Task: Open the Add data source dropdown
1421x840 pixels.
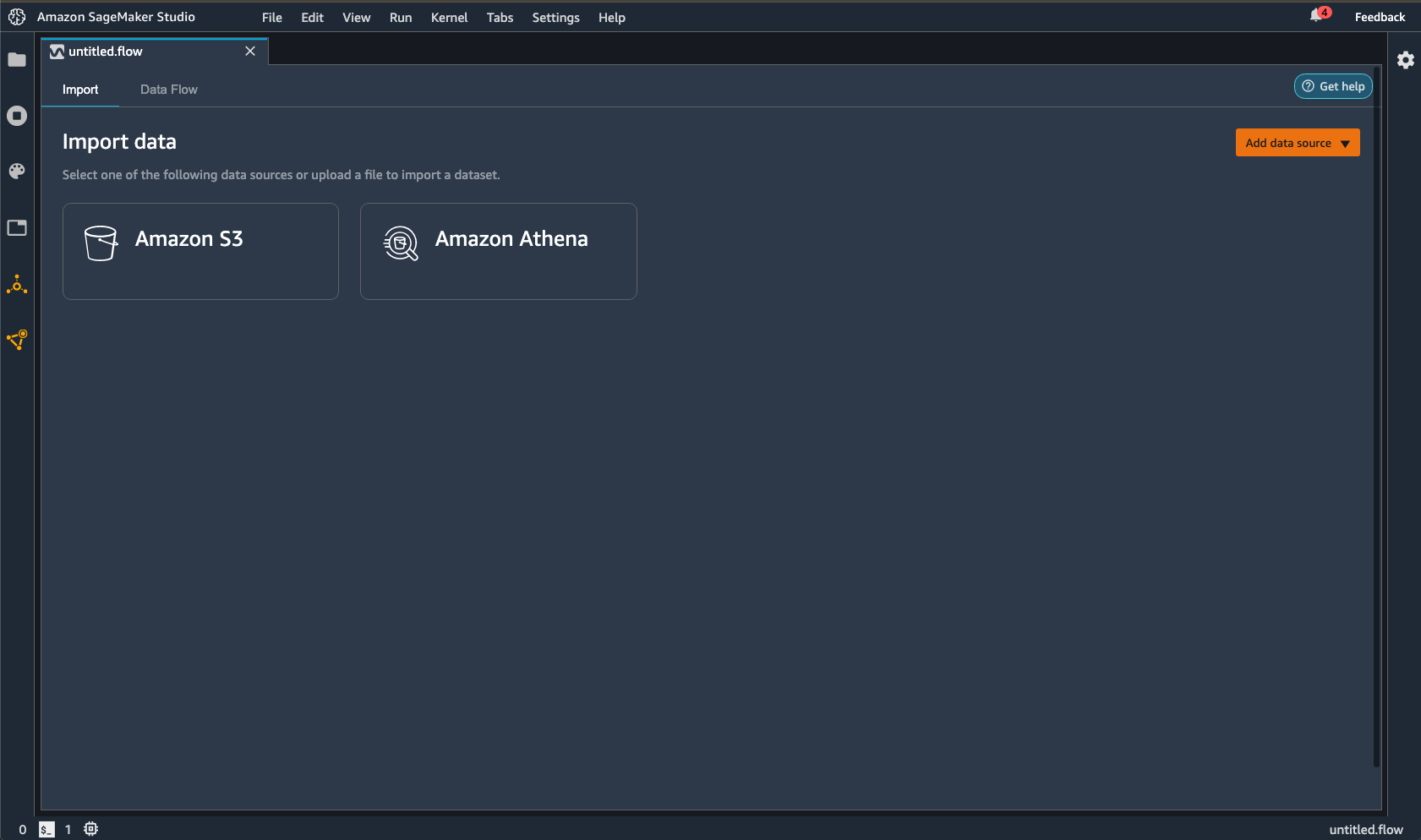Action: (x=1298, y=142)
